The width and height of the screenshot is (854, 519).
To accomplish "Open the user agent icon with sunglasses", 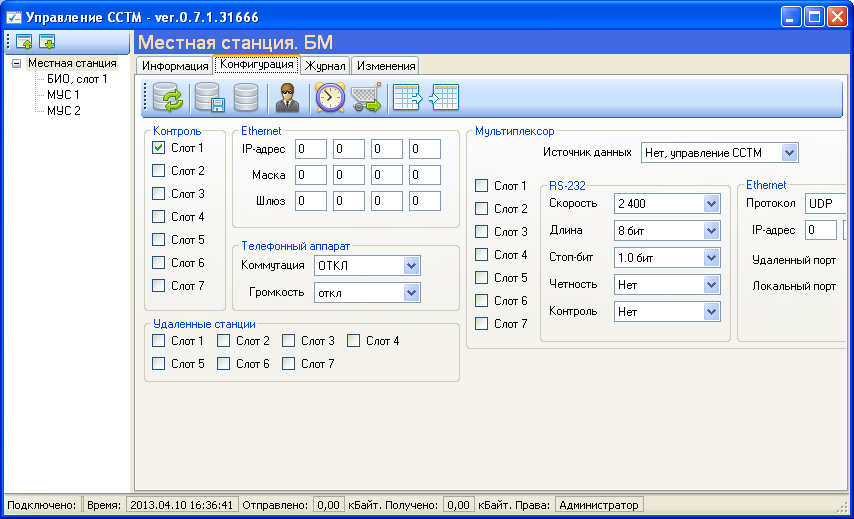I will [x=287, y=97].
